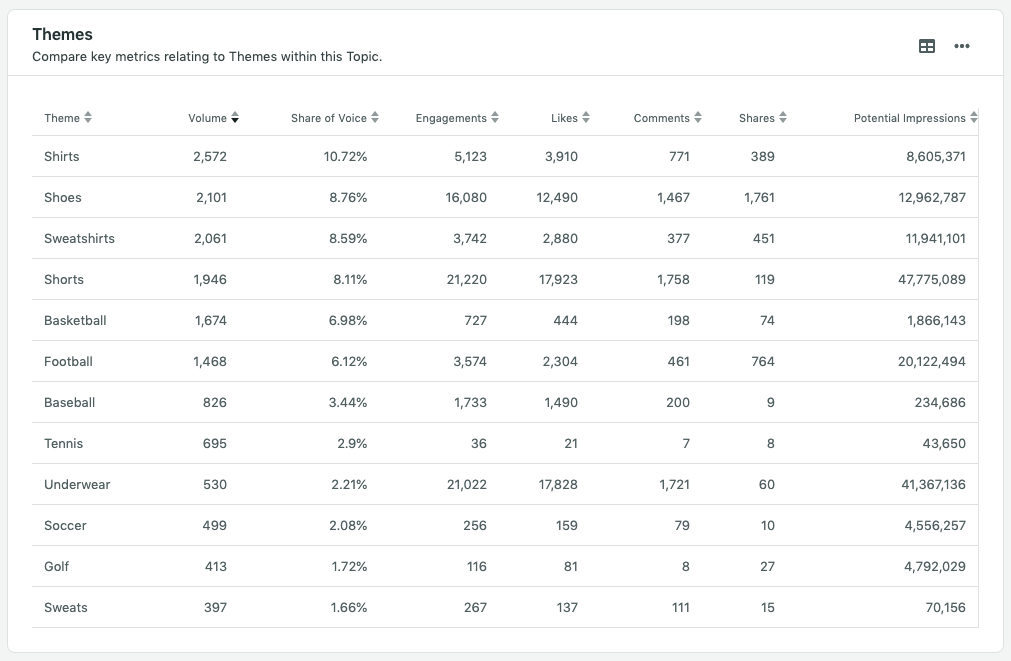Screen dimensions: 1011x661
Task: Click Tennis potential impressions 43,650
Action: pos(944,444)
